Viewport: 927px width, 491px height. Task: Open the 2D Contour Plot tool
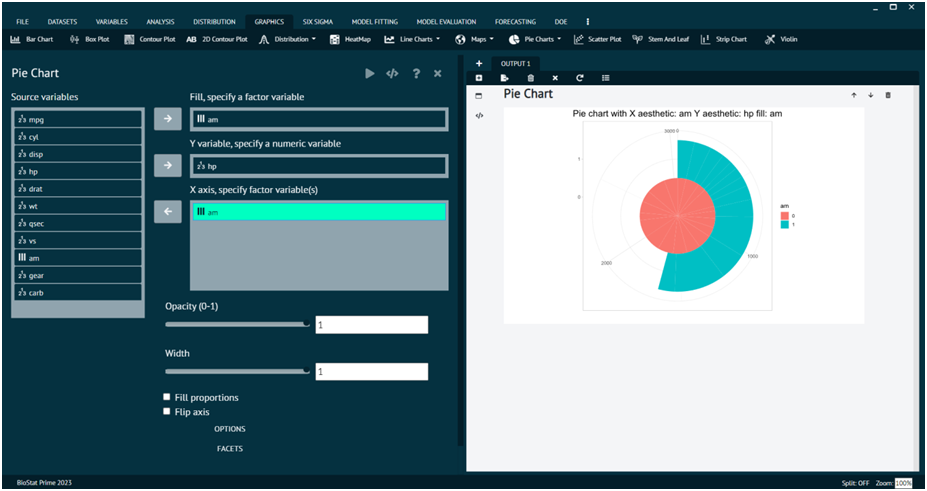pyautogui.click(x=216, y=40)
